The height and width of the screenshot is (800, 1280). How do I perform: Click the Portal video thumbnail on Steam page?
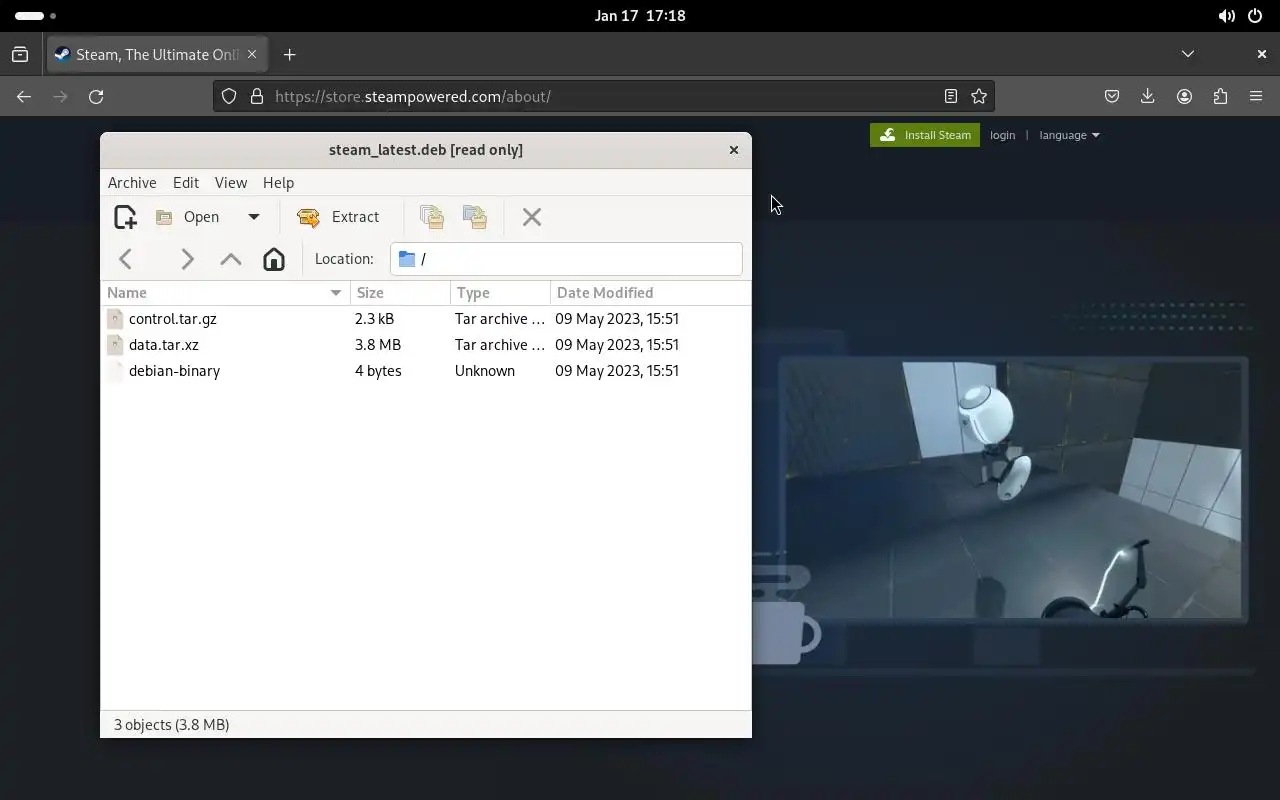pyautogui.click(x=1012, y=490)
